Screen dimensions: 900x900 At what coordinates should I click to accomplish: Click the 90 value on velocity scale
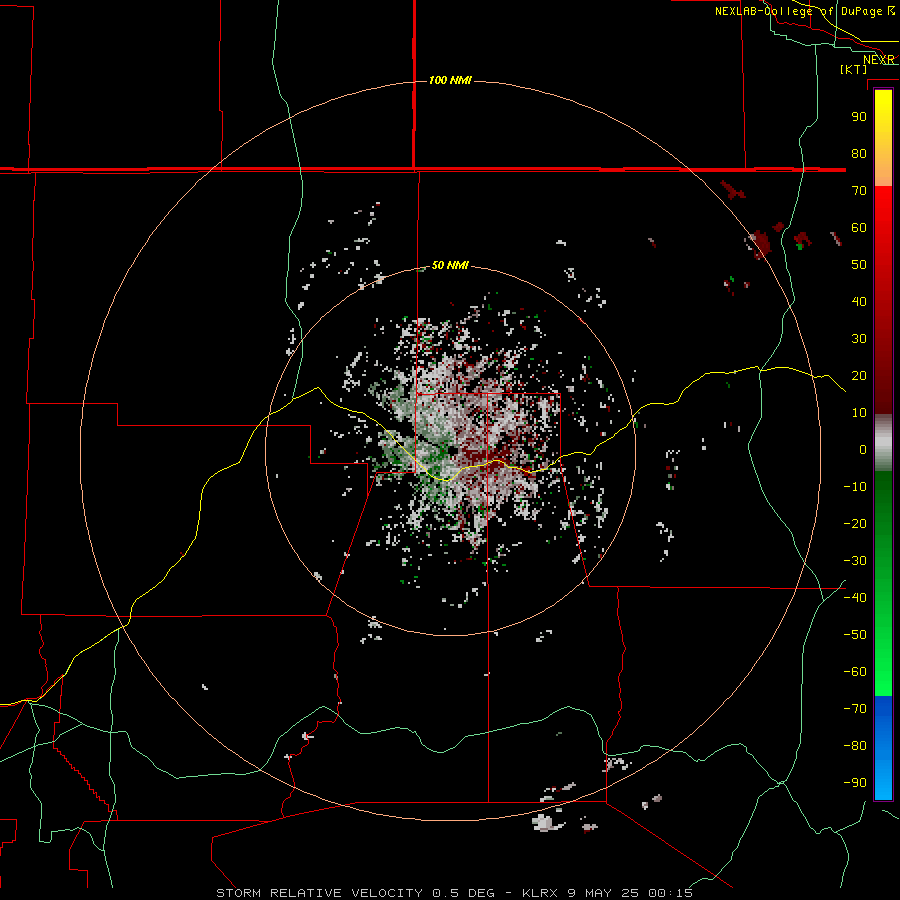[859, 117]
